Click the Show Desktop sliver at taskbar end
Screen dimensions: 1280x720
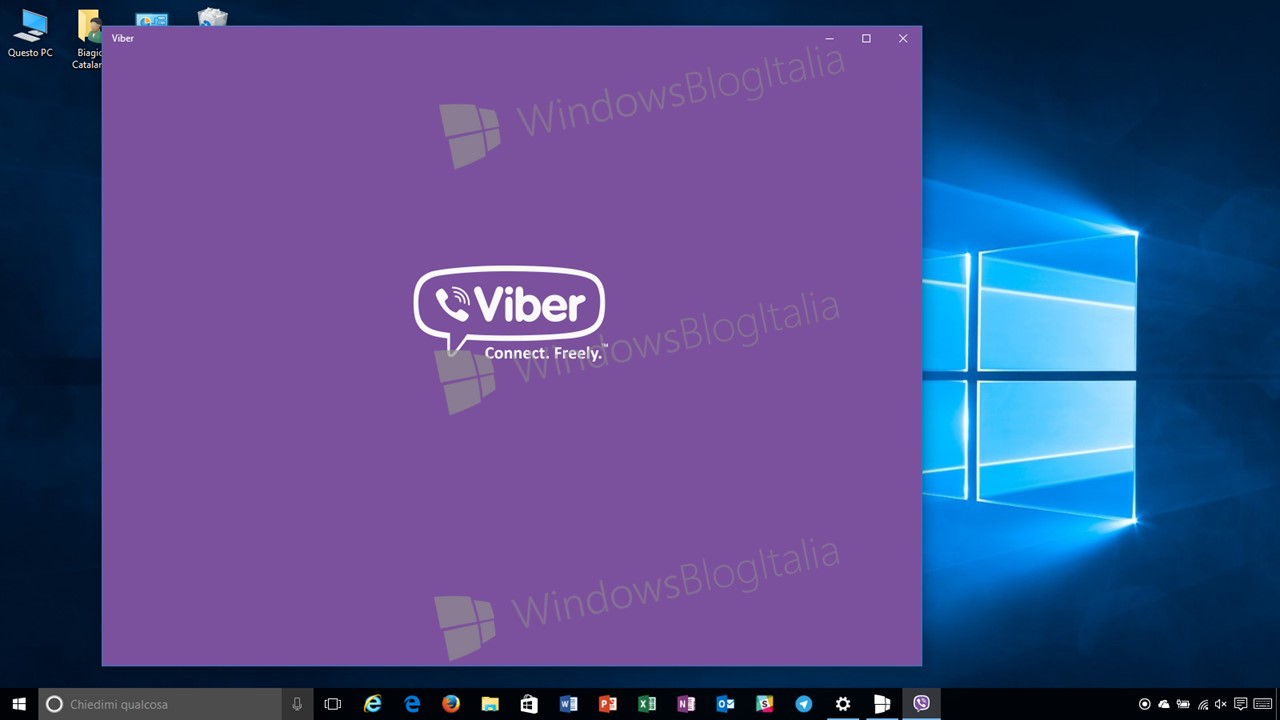click(1277, 704)
